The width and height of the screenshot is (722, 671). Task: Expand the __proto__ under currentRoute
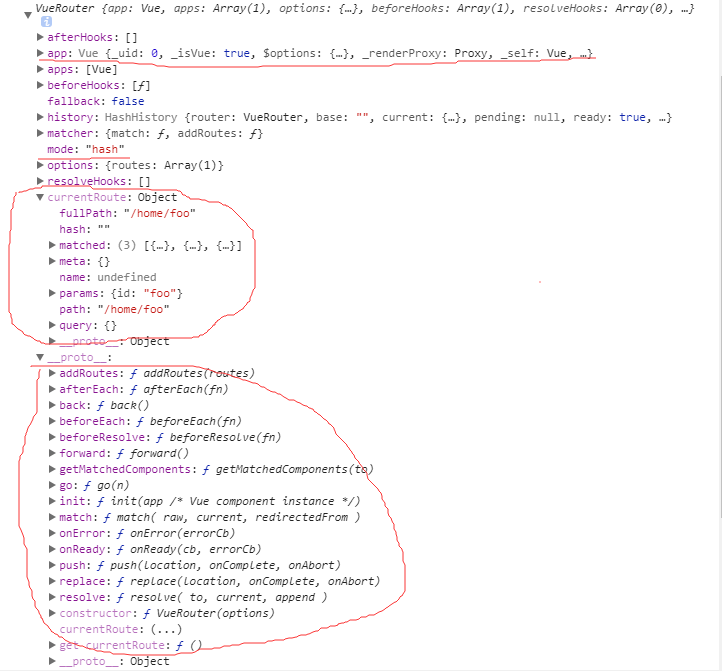click(x=52, y=341)
